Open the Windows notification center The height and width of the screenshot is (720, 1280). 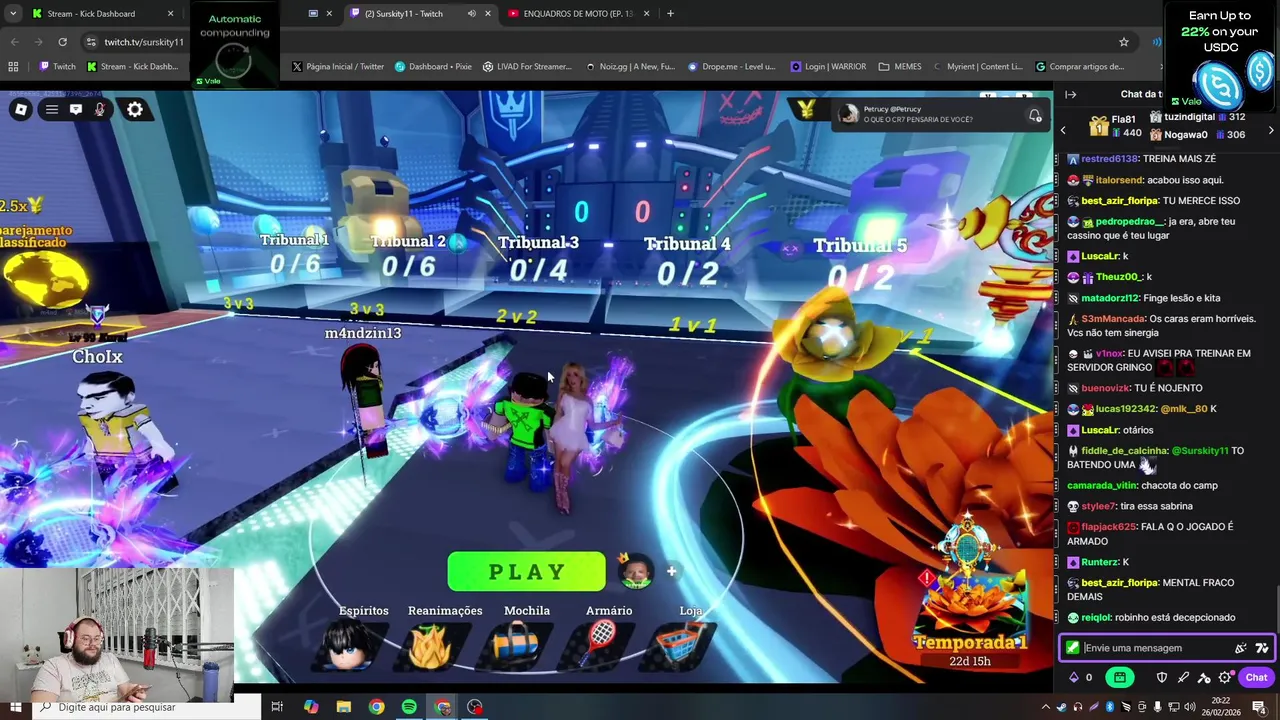click(x=1259, y=707)
